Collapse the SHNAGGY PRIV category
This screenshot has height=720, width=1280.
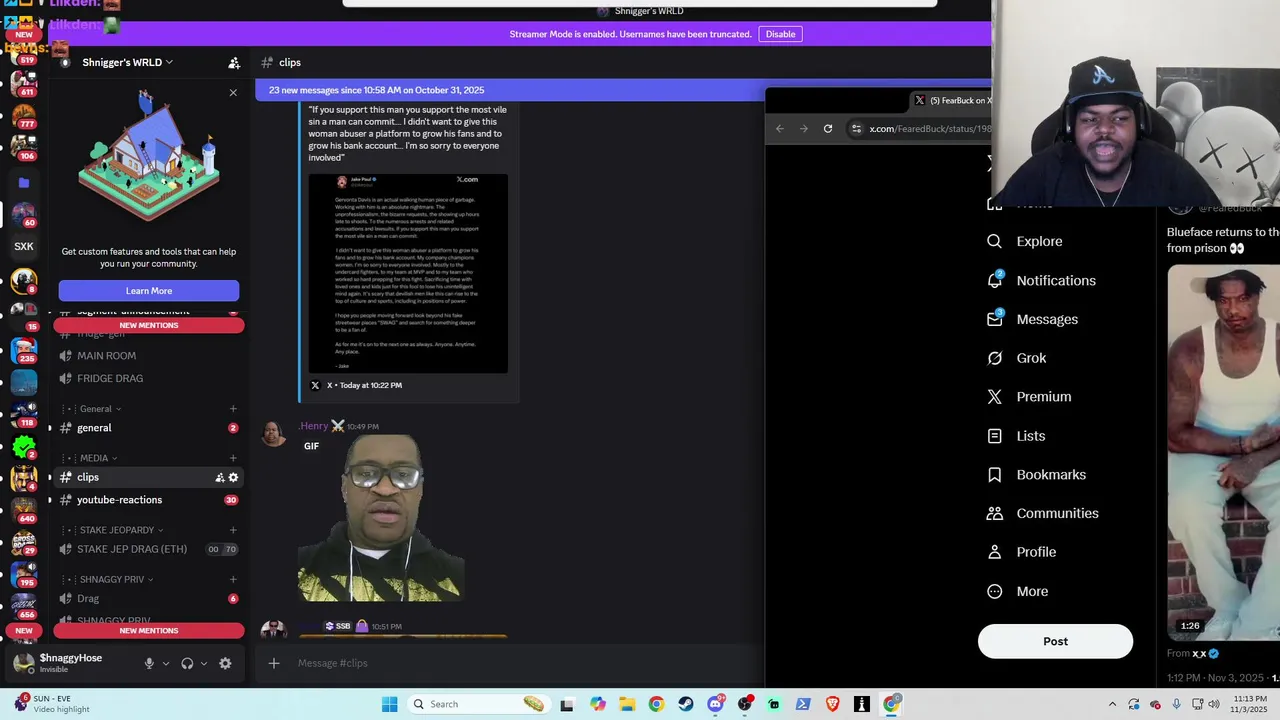coord(115,579)
